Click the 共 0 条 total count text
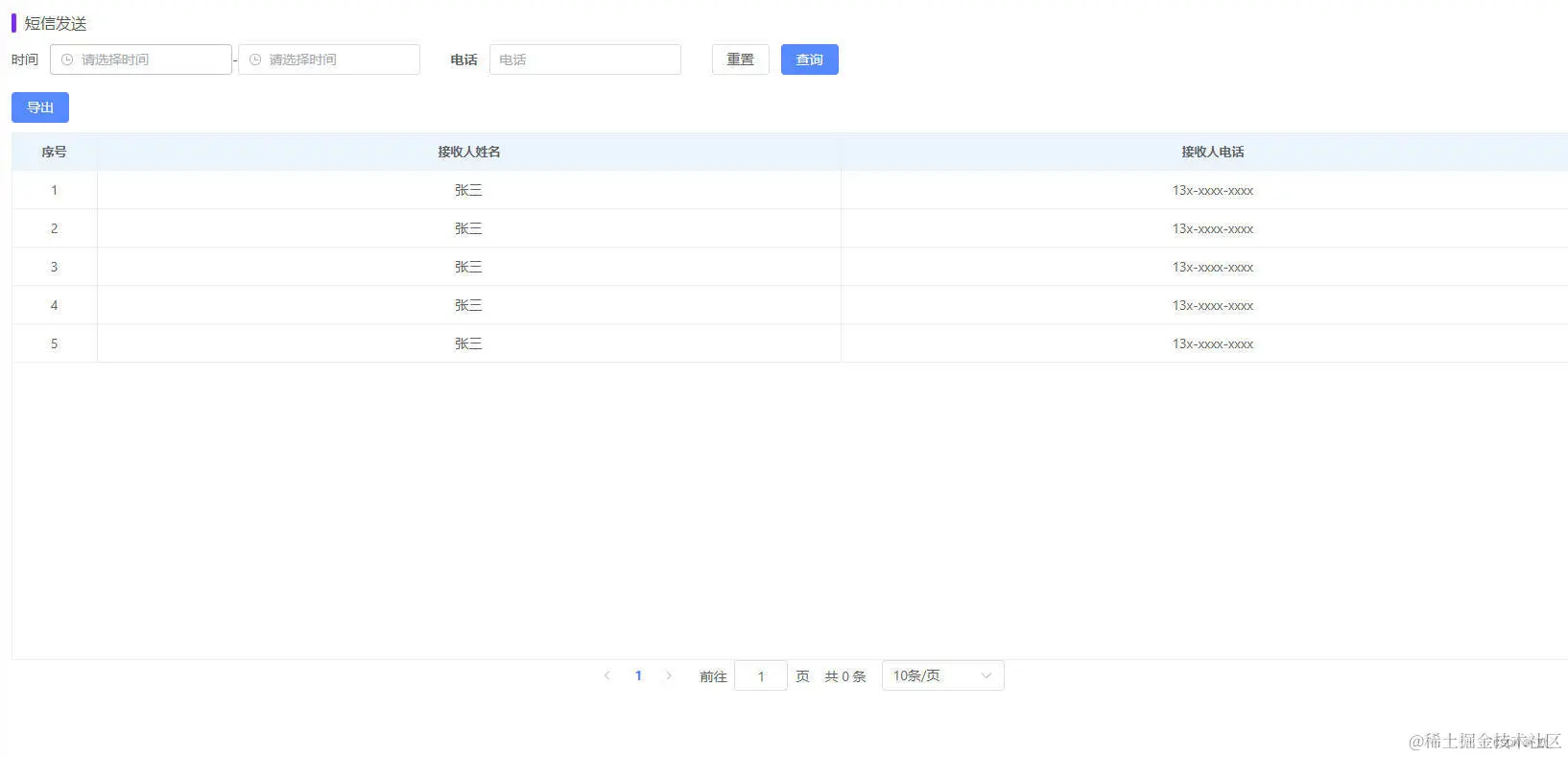The image size is (1568, 757). tap(845, 676)
